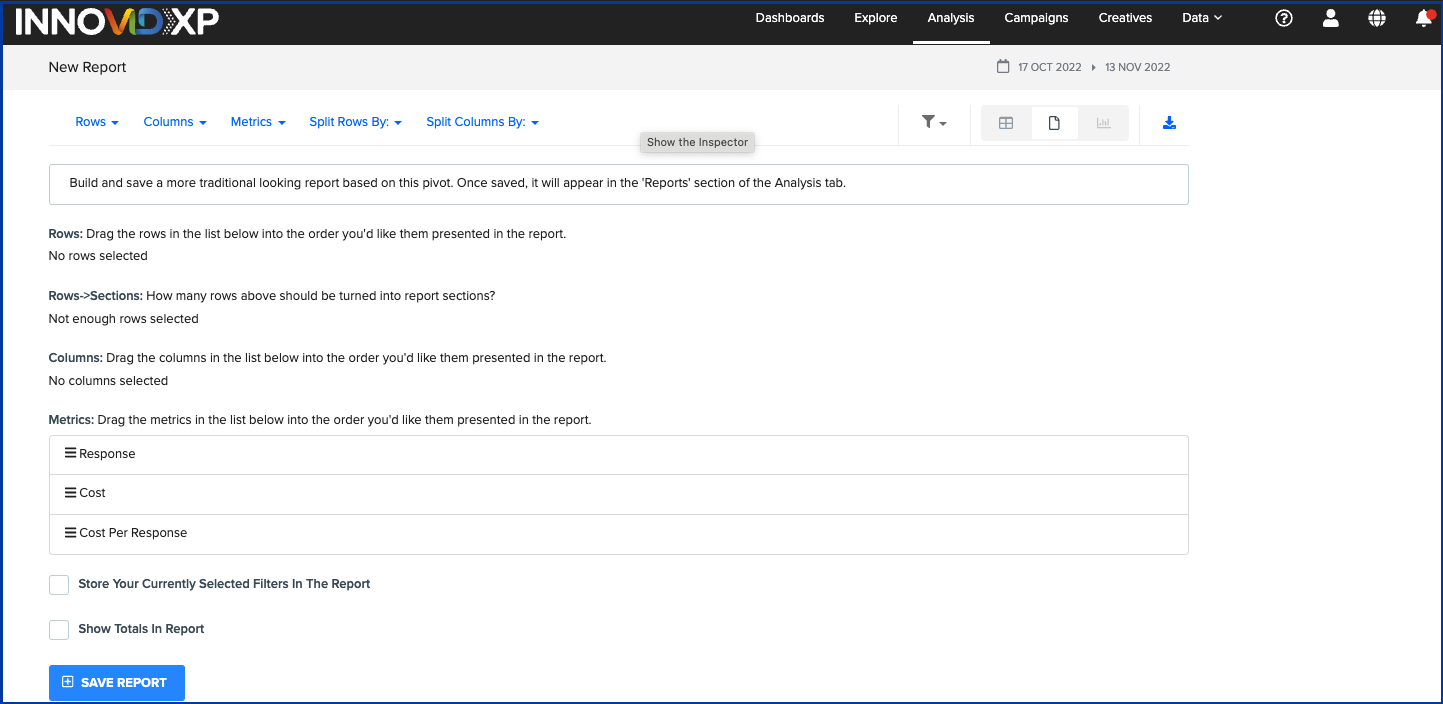Check Show Totals In Report

(x=59, y=630)
